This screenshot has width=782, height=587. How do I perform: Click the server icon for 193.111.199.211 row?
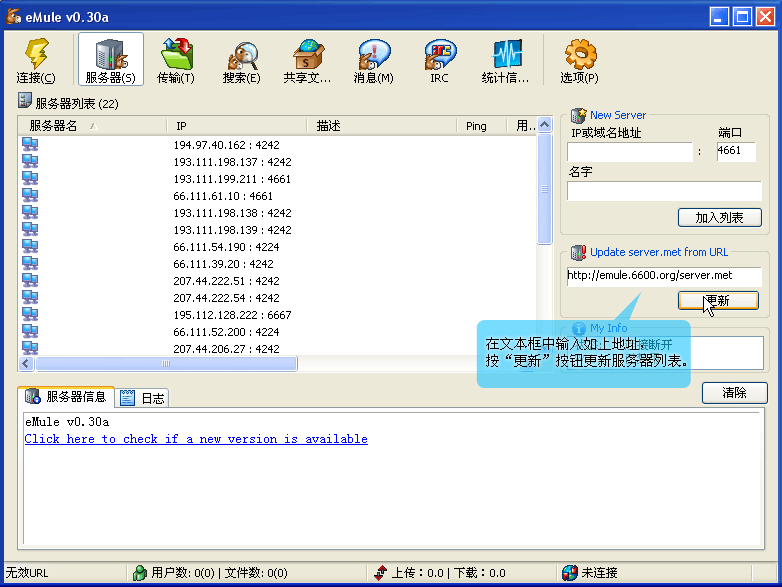tap(30, 179)
